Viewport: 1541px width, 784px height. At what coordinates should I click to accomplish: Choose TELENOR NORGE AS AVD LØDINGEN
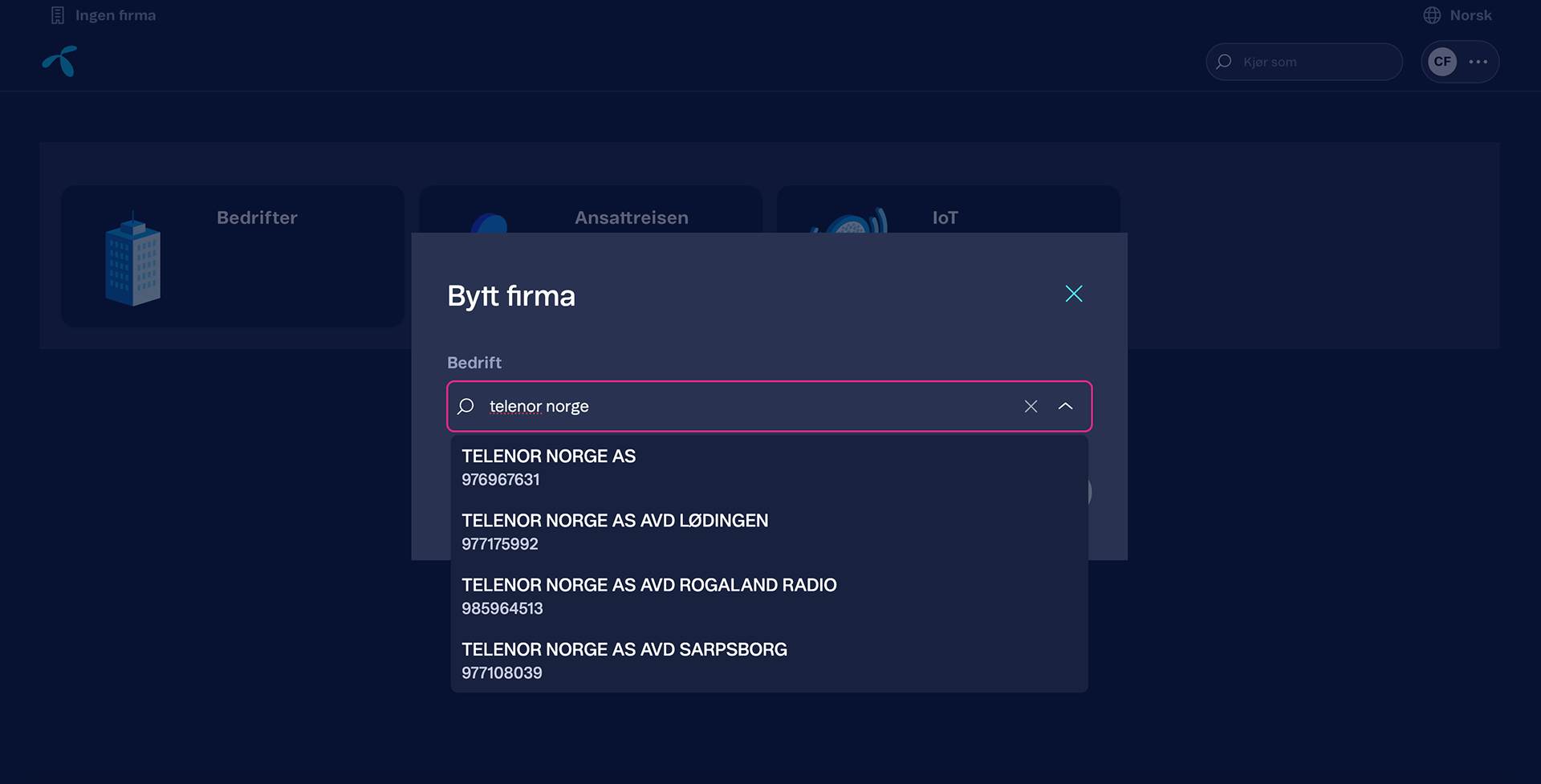[769, 532]
